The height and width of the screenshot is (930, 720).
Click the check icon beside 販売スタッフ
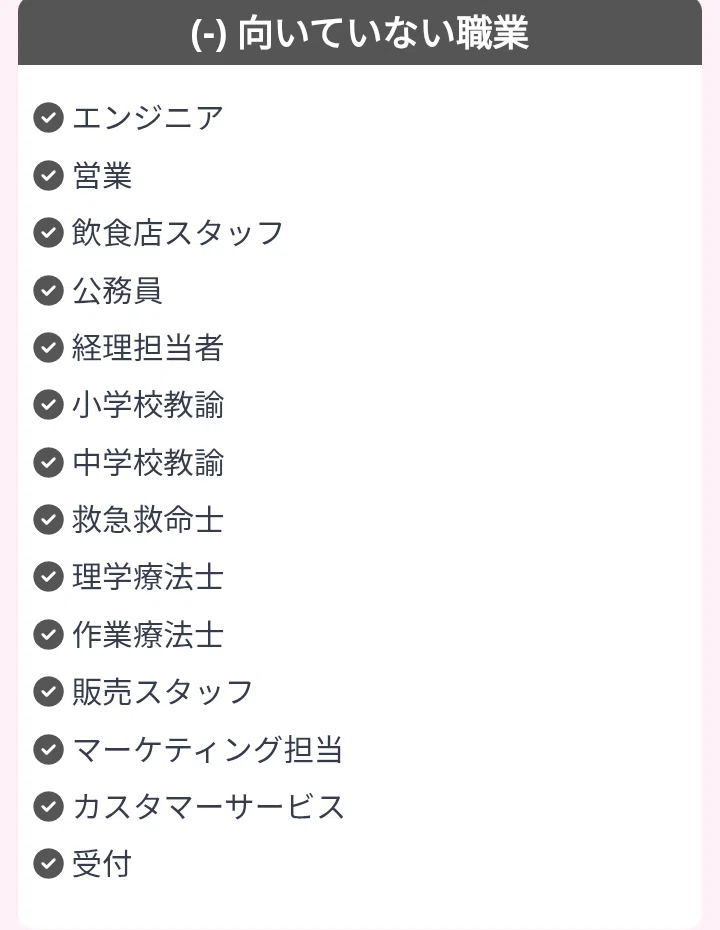(49, 692)
